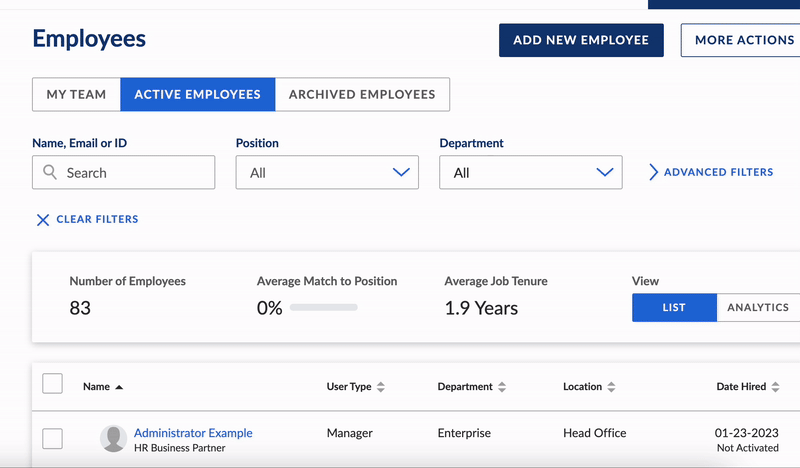
Task: Click the Advanced Filters chevron icon
Action: pos(654,172)
